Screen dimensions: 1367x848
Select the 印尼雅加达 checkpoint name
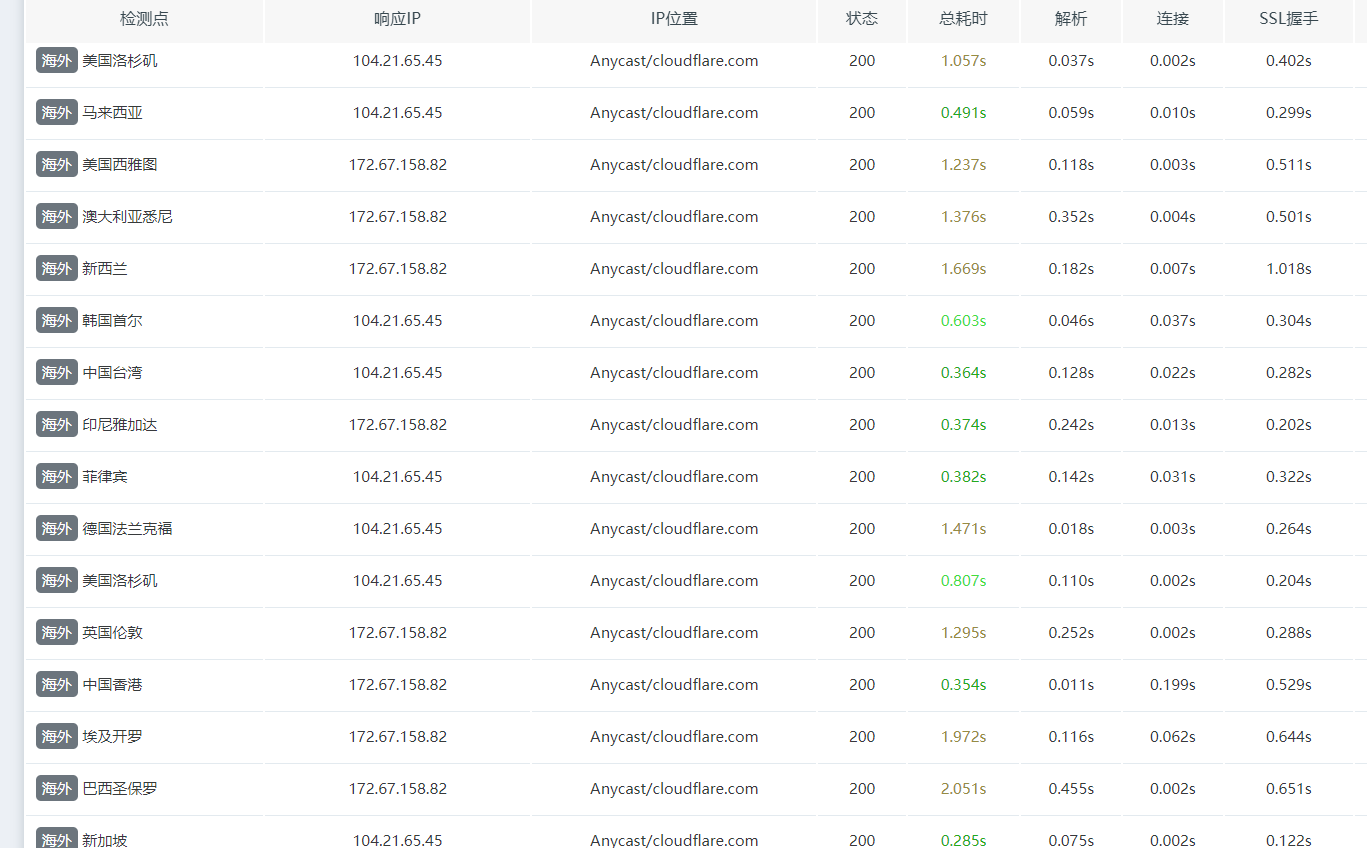coord(120,425)
